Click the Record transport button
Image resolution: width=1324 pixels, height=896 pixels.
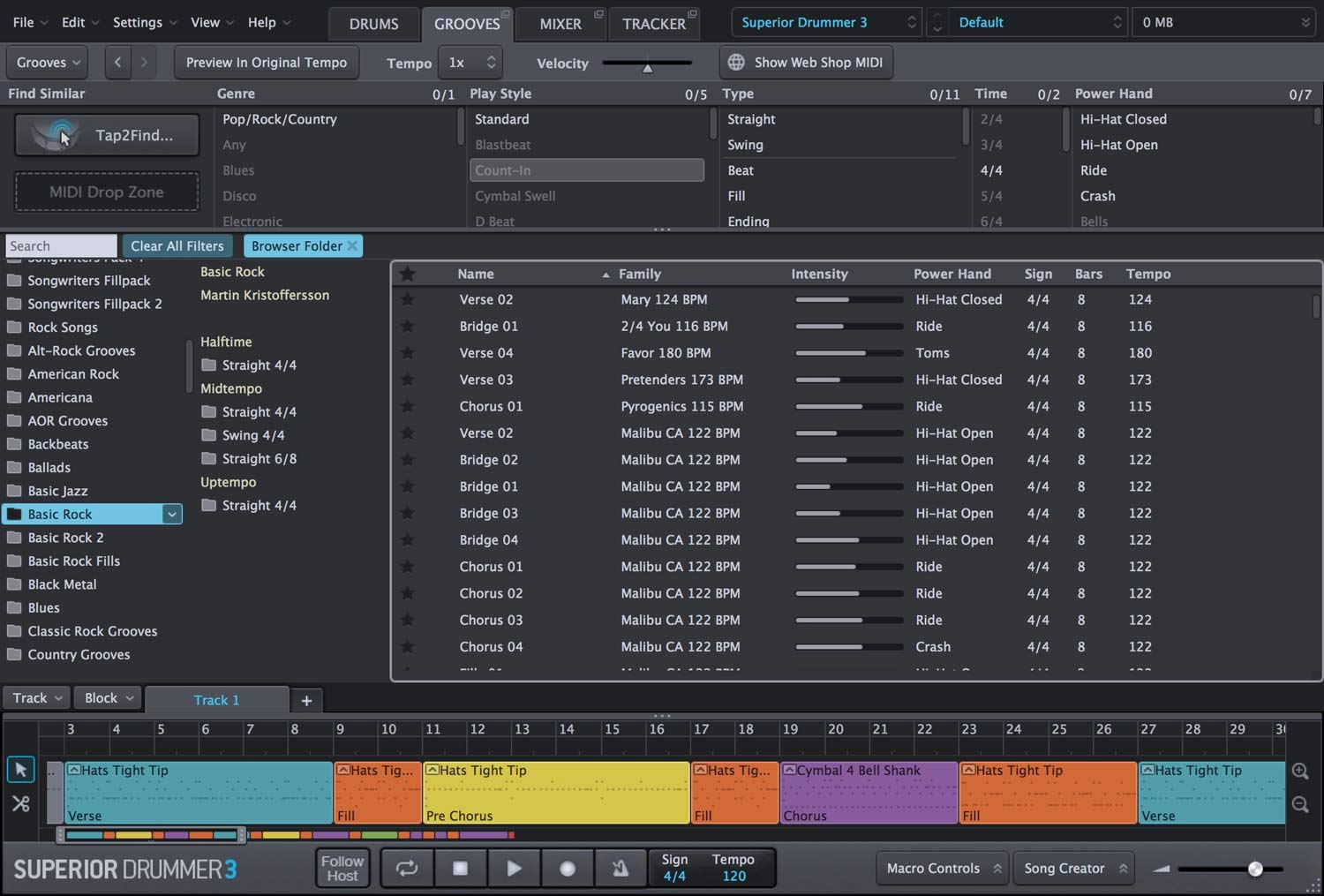568,868
